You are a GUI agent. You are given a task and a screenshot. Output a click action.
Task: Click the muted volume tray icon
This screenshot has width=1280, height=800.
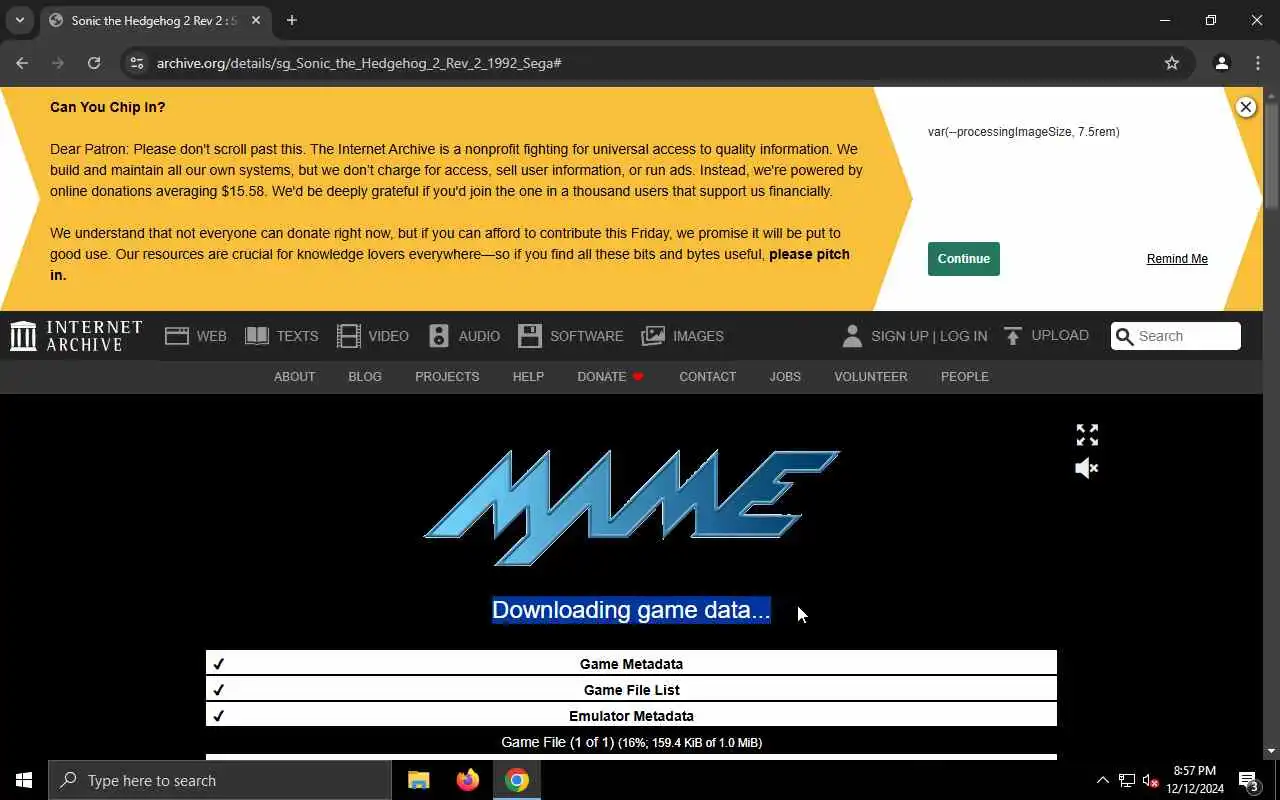tap(1150, 780)
